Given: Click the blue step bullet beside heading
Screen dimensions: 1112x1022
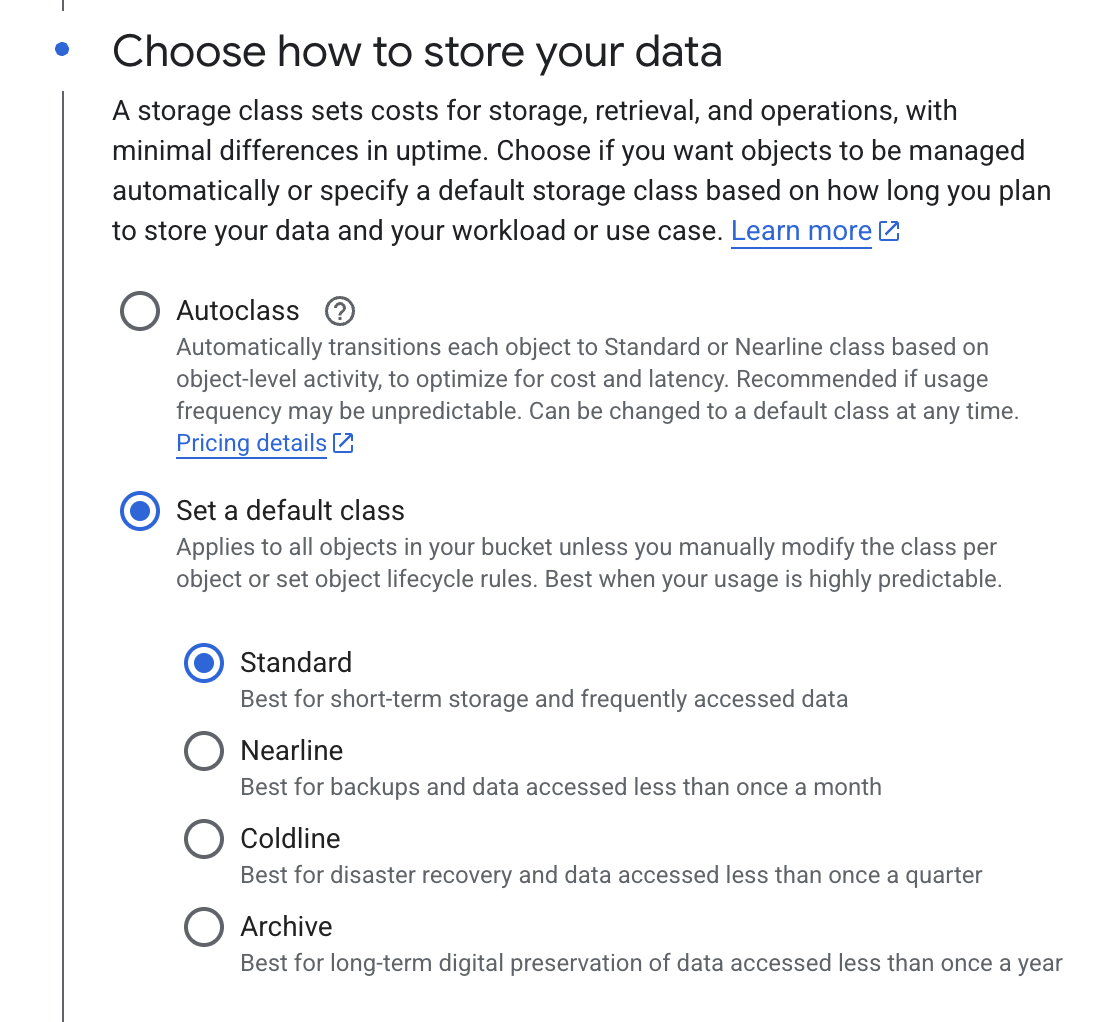Looking at the screenshot, I should click(x=62, y=49).
